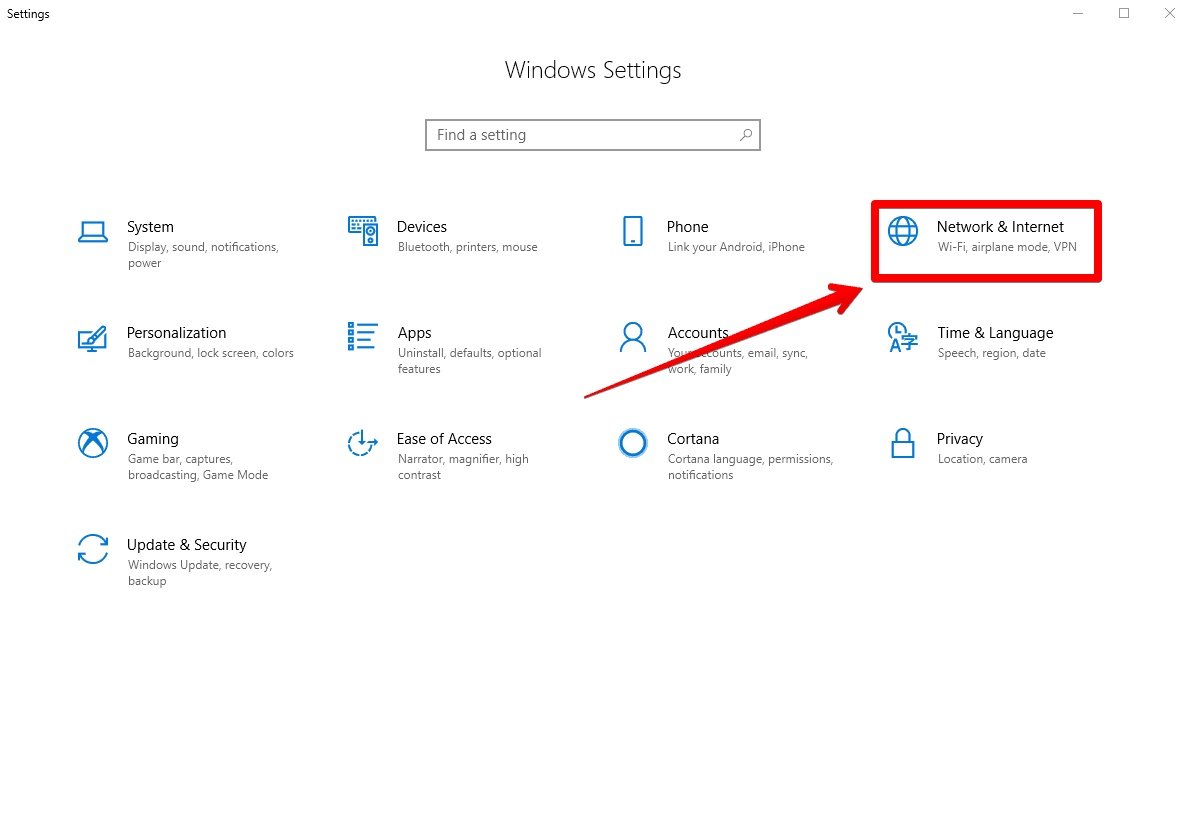The width and height of the screenshot is (1186, 823).
Task: Click the Update & Security refresh icon
Action: click(93, 549)
